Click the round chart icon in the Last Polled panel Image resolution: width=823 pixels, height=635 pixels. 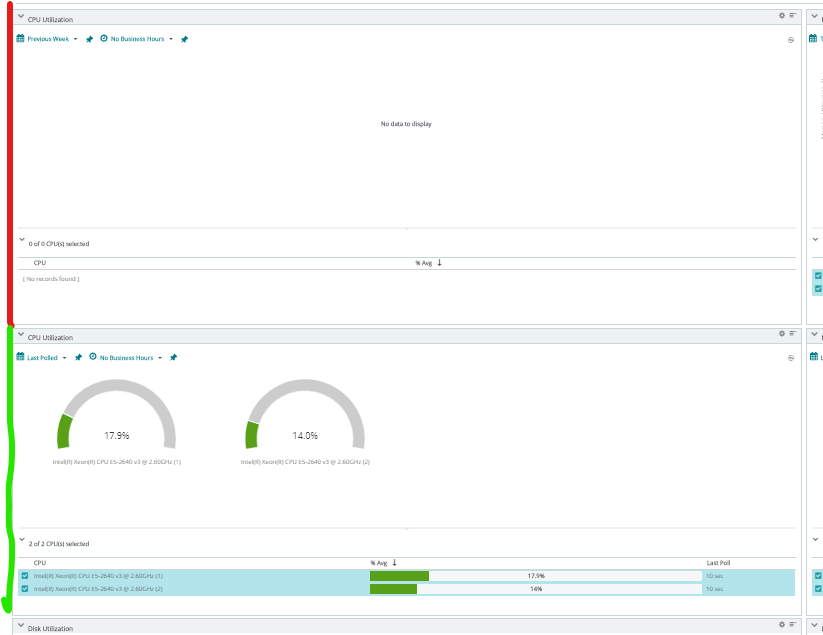point(791,358)
